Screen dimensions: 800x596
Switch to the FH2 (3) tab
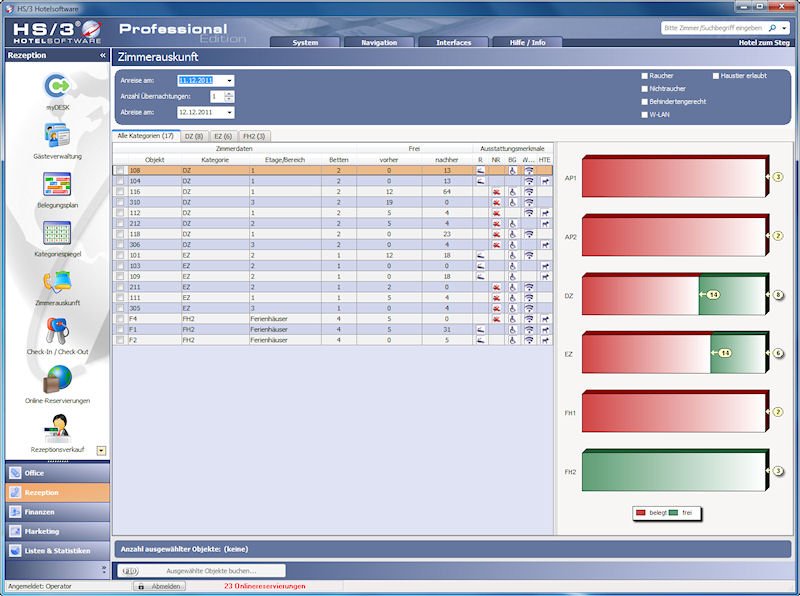(254, 136)
